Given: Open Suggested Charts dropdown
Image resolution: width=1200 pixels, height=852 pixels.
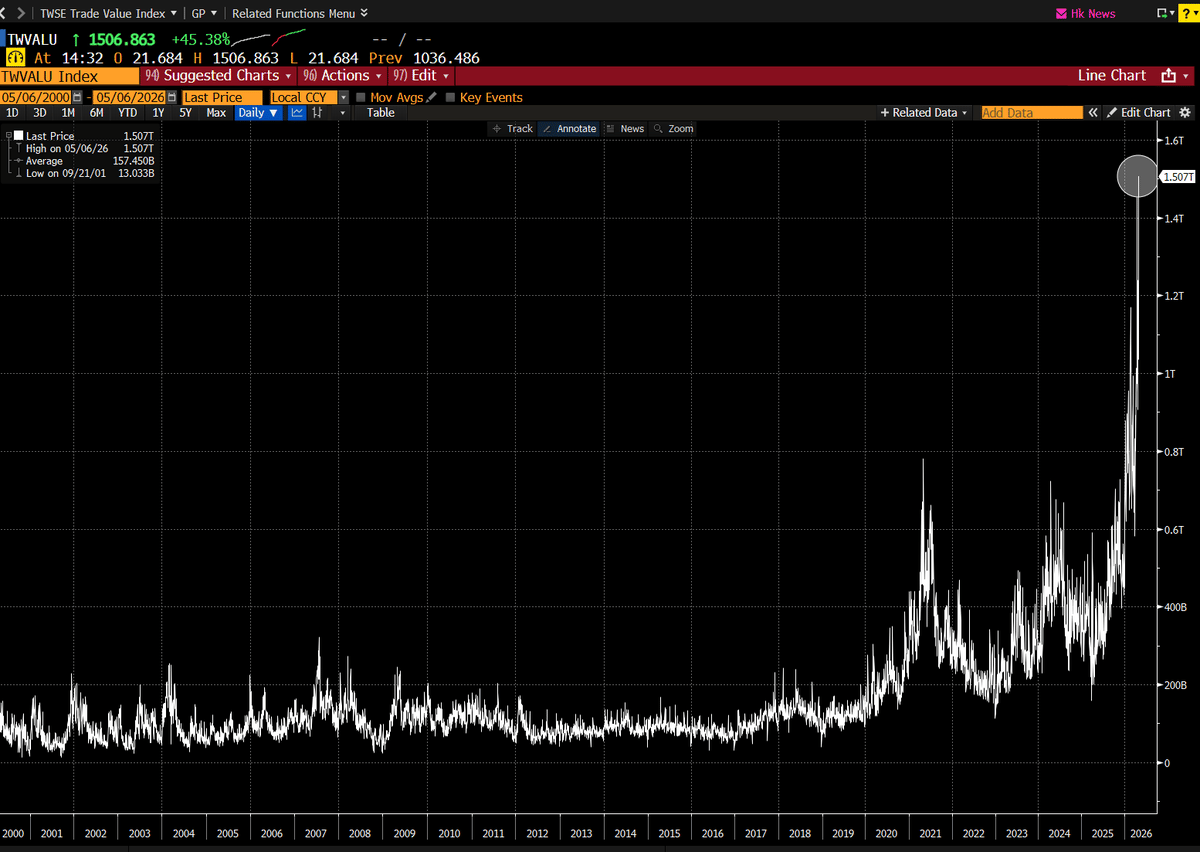Looking at the screenshot, I should pos(218,76).
